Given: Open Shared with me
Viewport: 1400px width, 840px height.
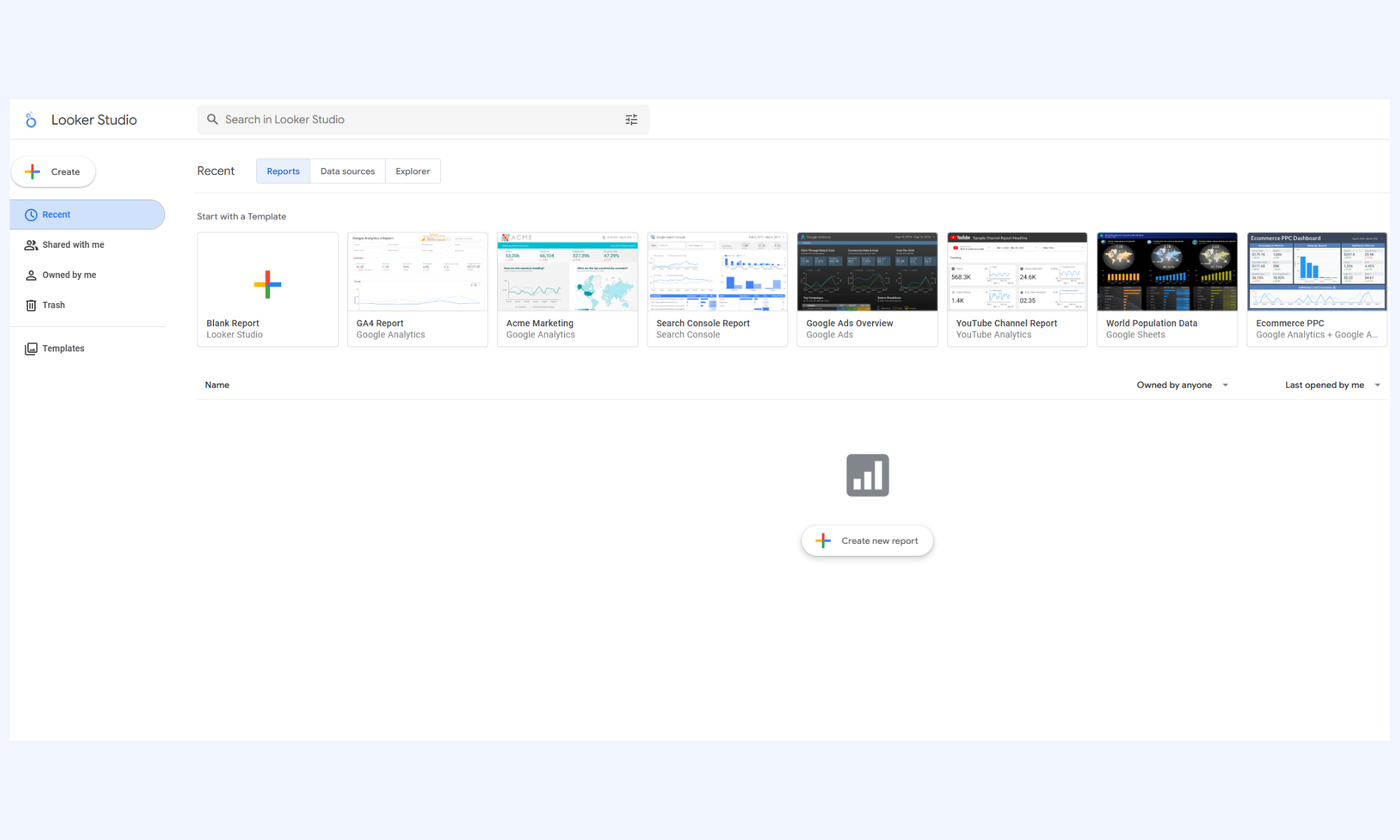Looking at the screenshot, I should (x=87, y=244).
